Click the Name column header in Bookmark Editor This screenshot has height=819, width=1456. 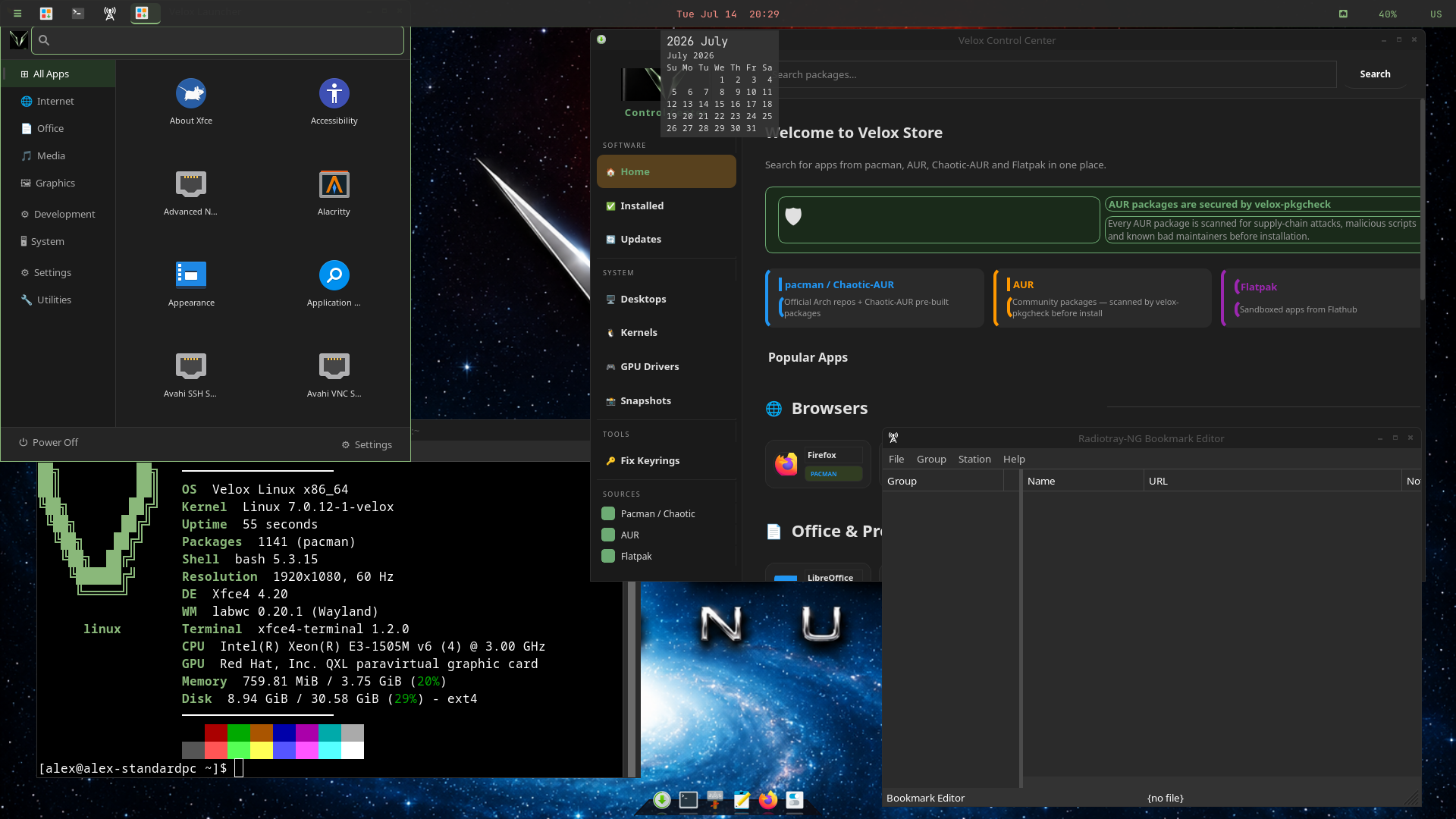[x=1082, y=481]
